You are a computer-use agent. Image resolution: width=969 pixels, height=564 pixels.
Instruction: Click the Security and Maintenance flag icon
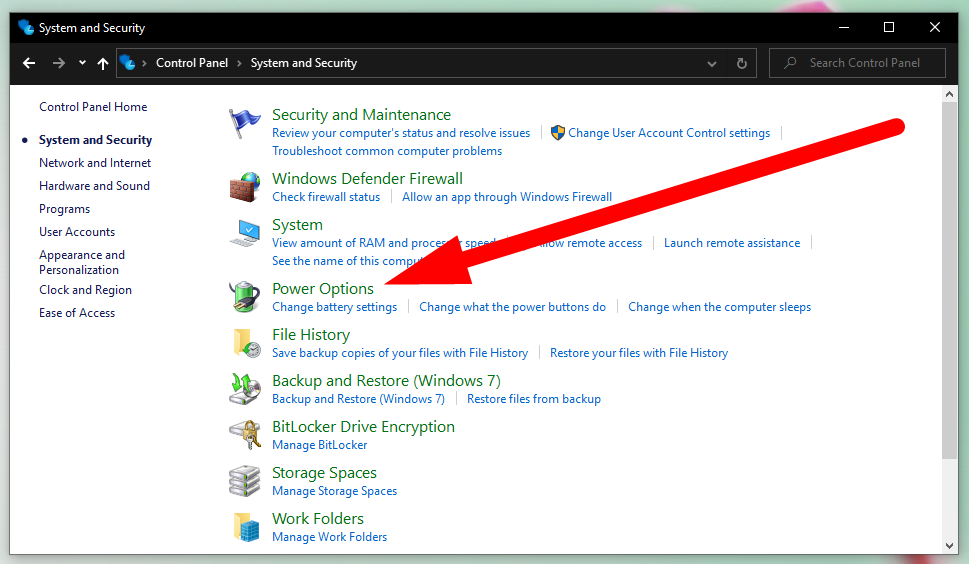pyautogui.click(x=244, y=123)
